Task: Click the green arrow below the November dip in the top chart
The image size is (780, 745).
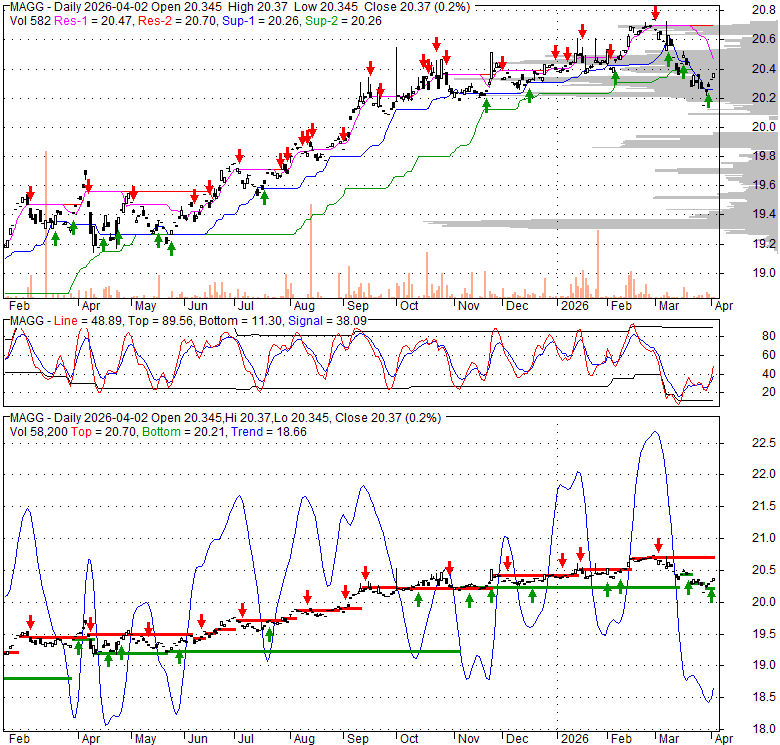Action: click(487, 105)
